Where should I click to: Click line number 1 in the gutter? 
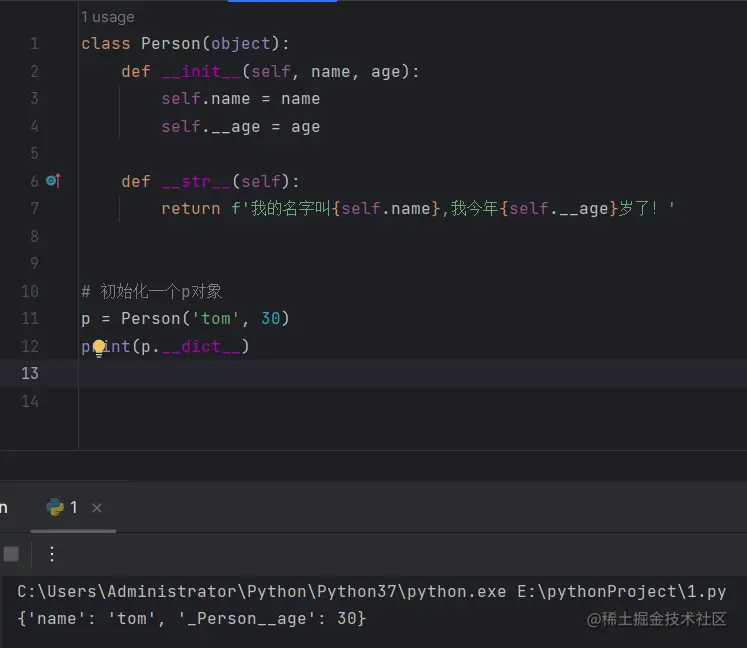pos(34,44)
